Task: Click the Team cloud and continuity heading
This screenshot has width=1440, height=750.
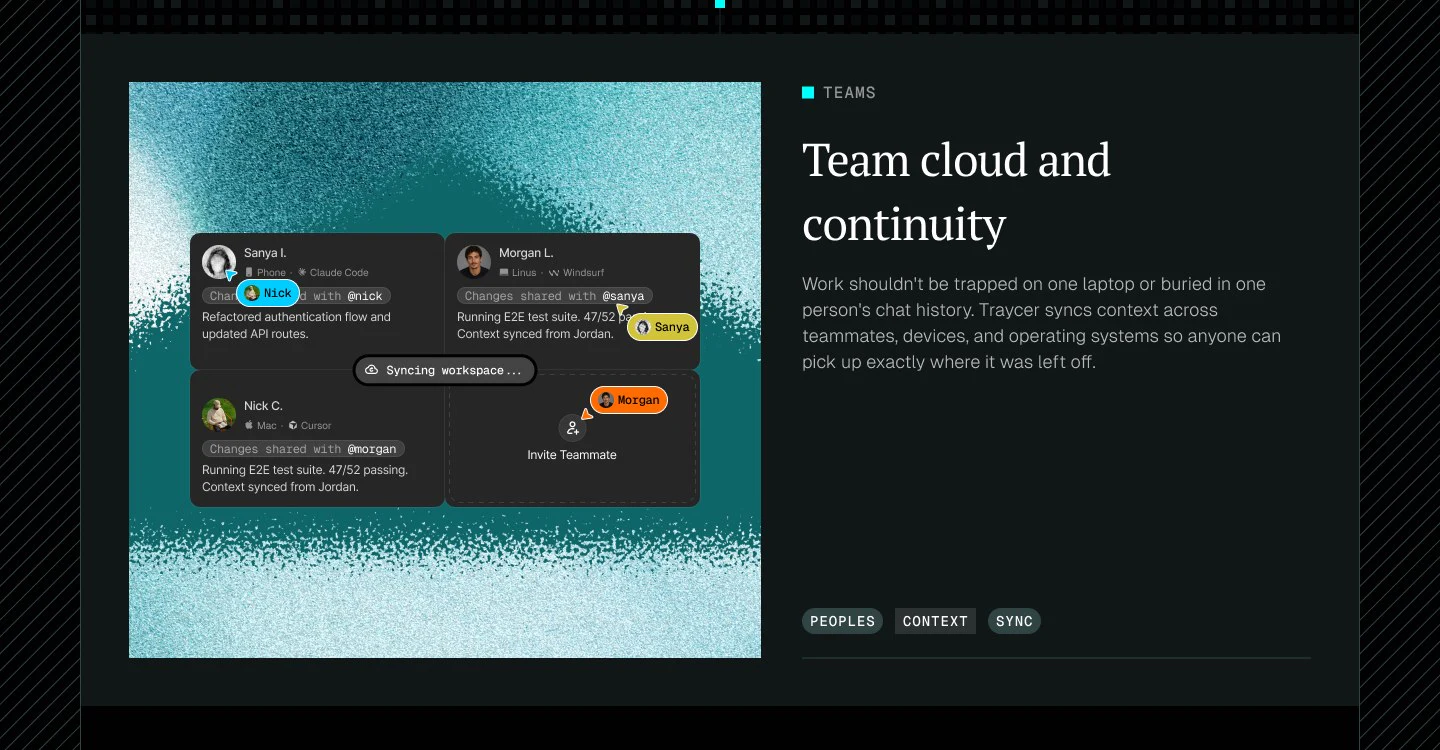Action: tap(956, 192)
